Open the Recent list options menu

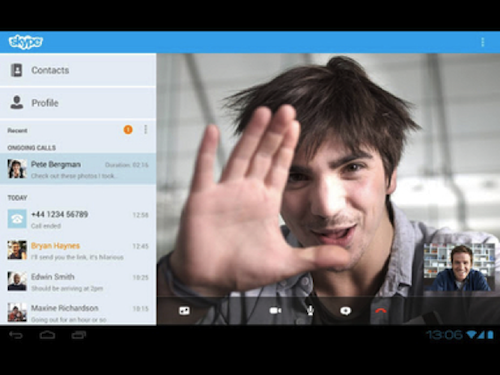coord(146,130)
